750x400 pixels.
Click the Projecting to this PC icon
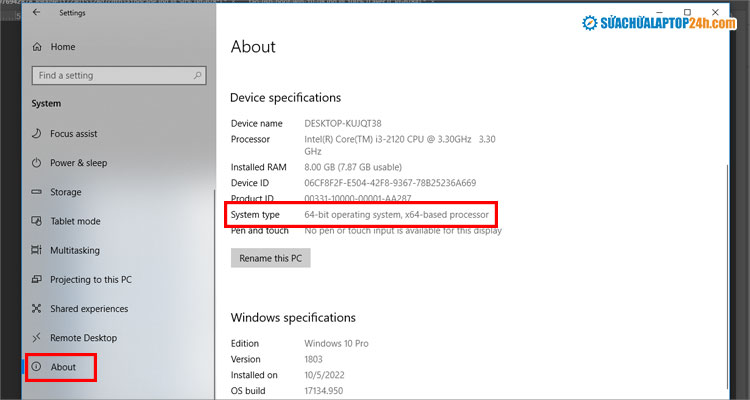tap(36, 279)
